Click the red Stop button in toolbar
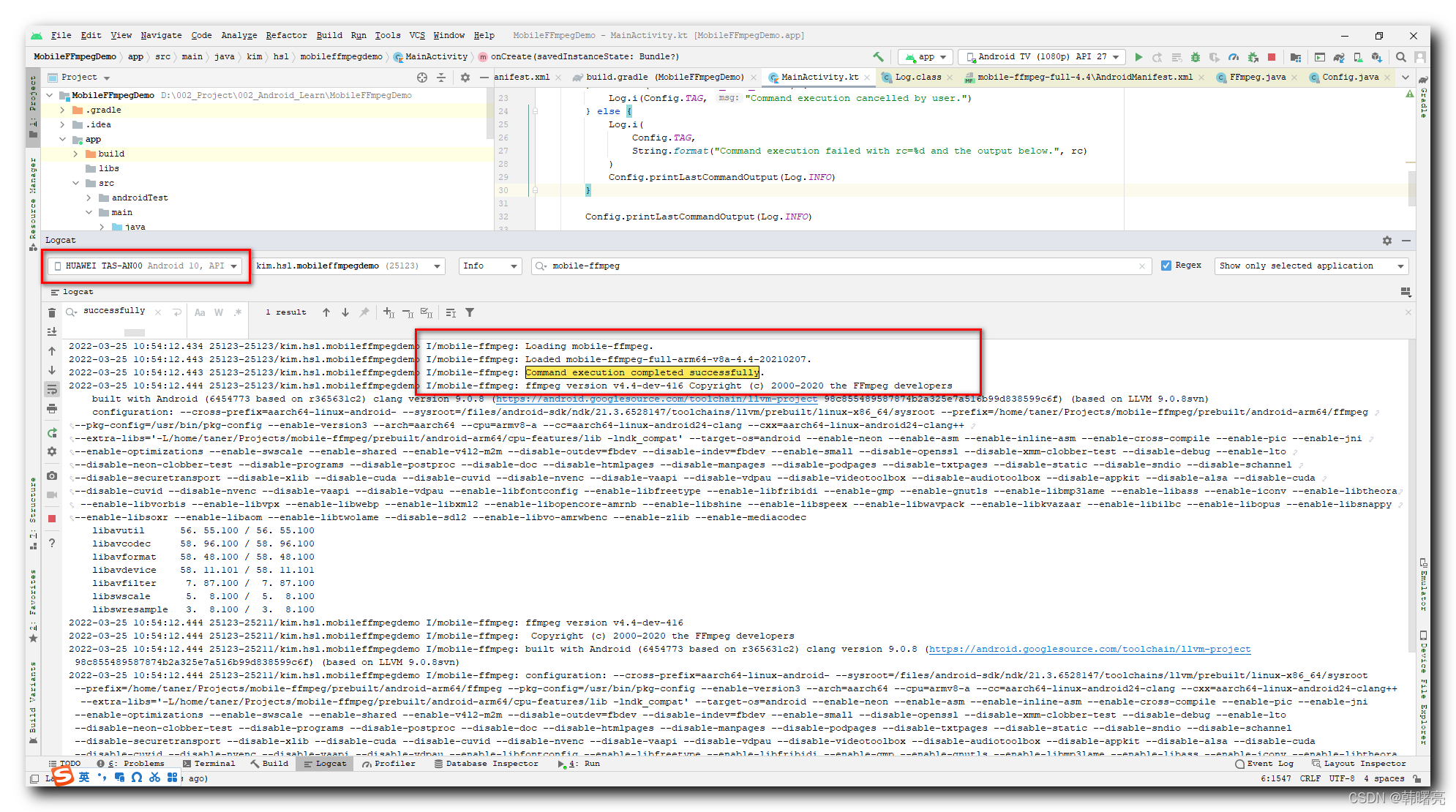Image resolution: width=1456 pixels, height=812 pixels. coord(1272,57)
